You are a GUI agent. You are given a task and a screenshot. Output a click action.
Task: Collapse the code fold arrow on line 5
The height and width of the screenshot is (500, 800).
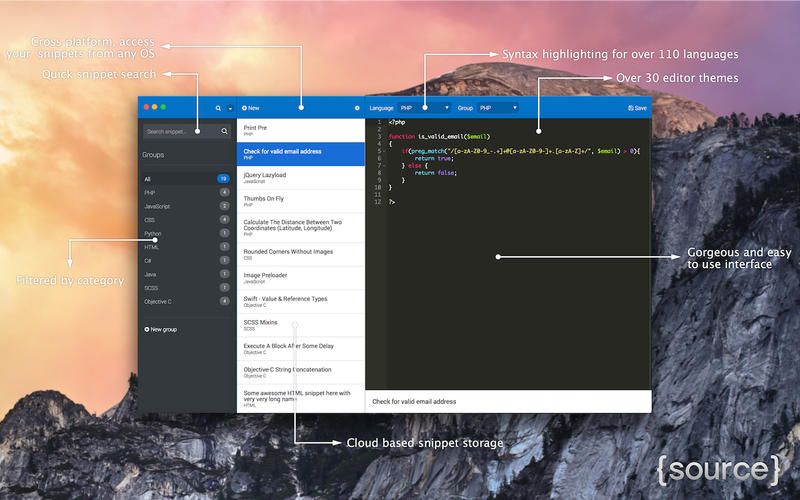[384, 151]
